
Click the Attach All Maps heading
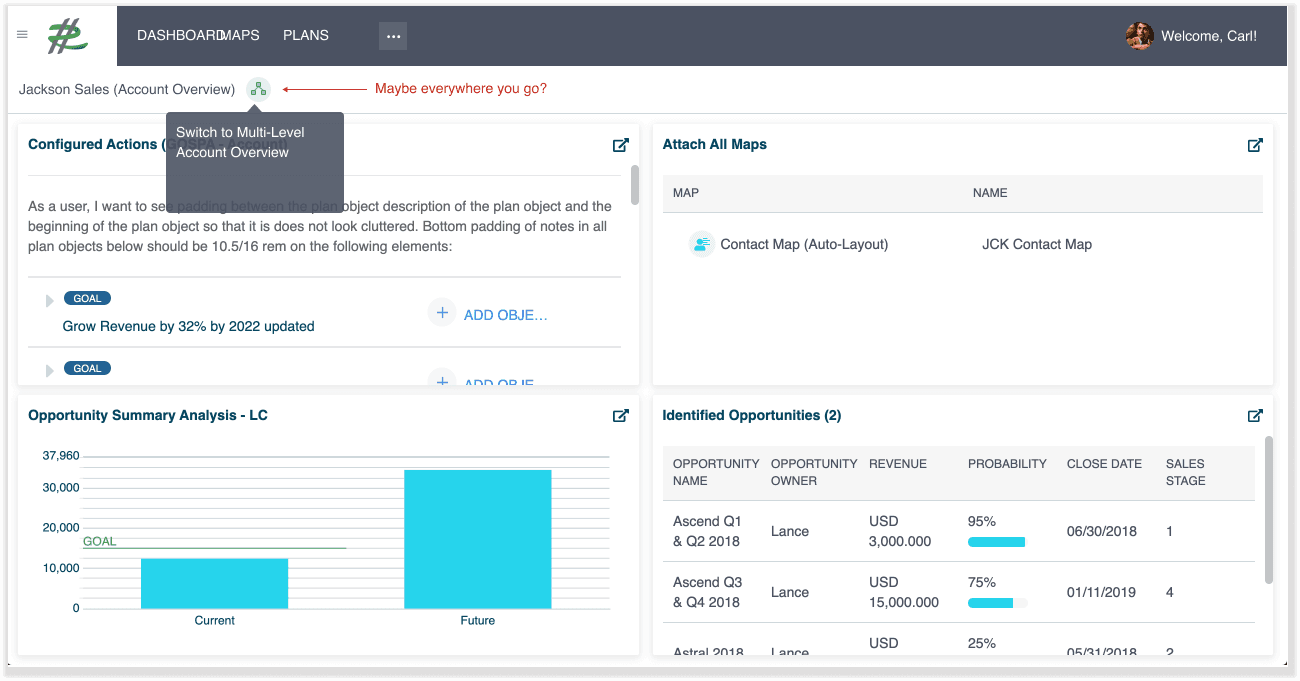(715, 144)
